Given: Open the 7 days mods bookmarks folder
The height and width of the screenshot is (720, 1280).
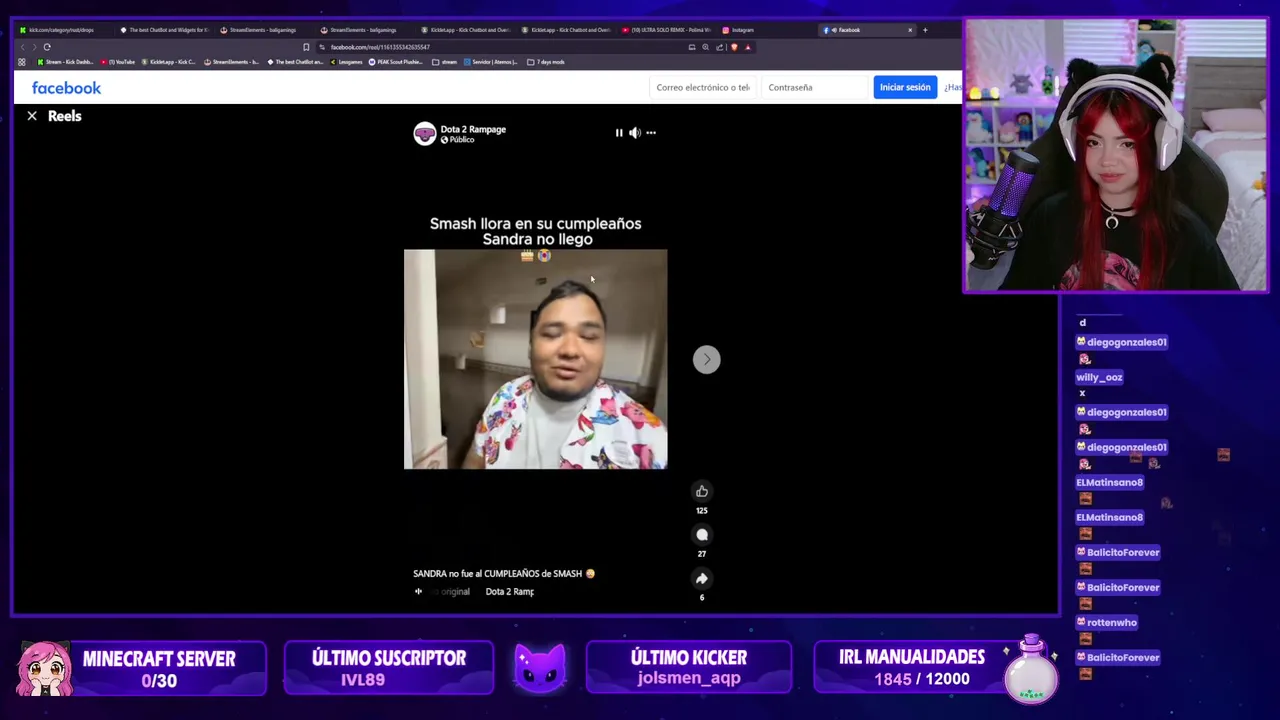Looking at the screenshot, I should [x=546, y=62].
